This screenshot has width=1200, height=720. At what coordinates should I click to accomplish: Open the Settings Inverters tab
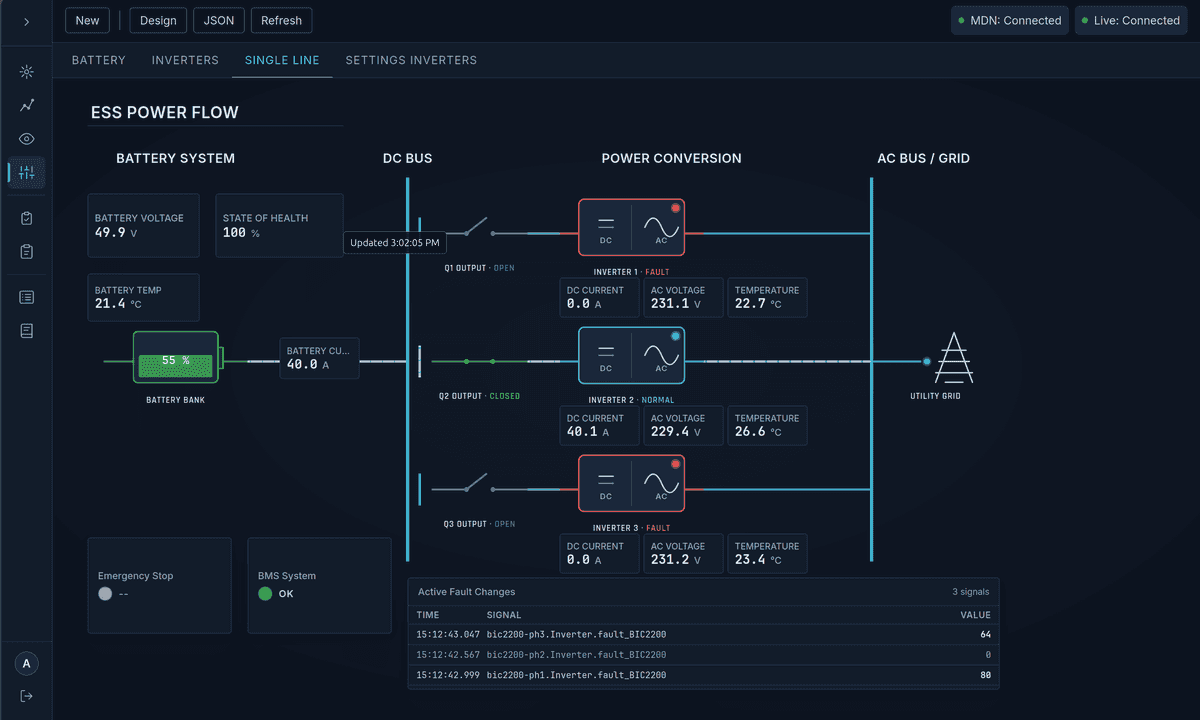(x=411, y=60)
